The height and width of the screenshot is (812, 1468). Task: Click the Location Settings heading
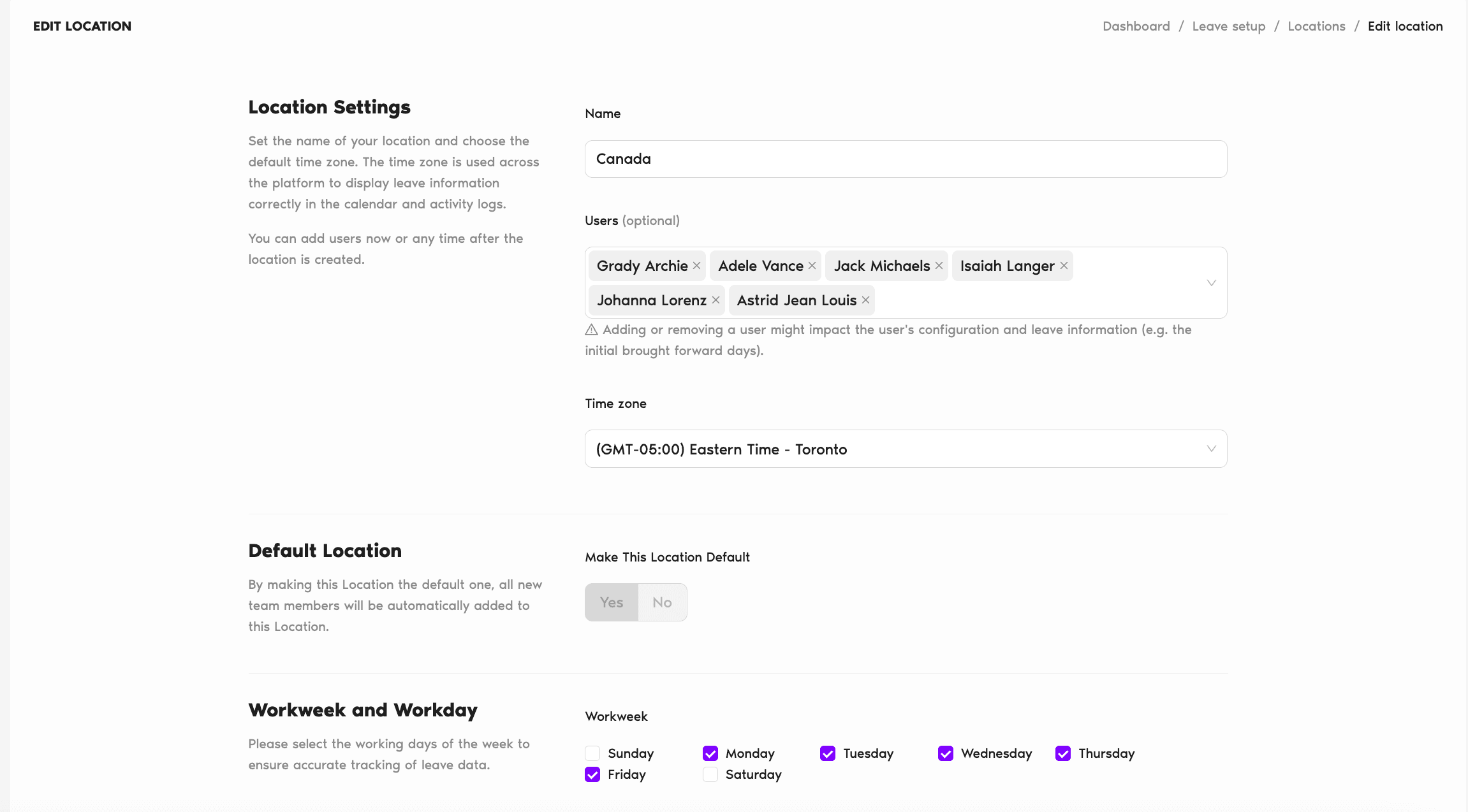tap(329, 107)
